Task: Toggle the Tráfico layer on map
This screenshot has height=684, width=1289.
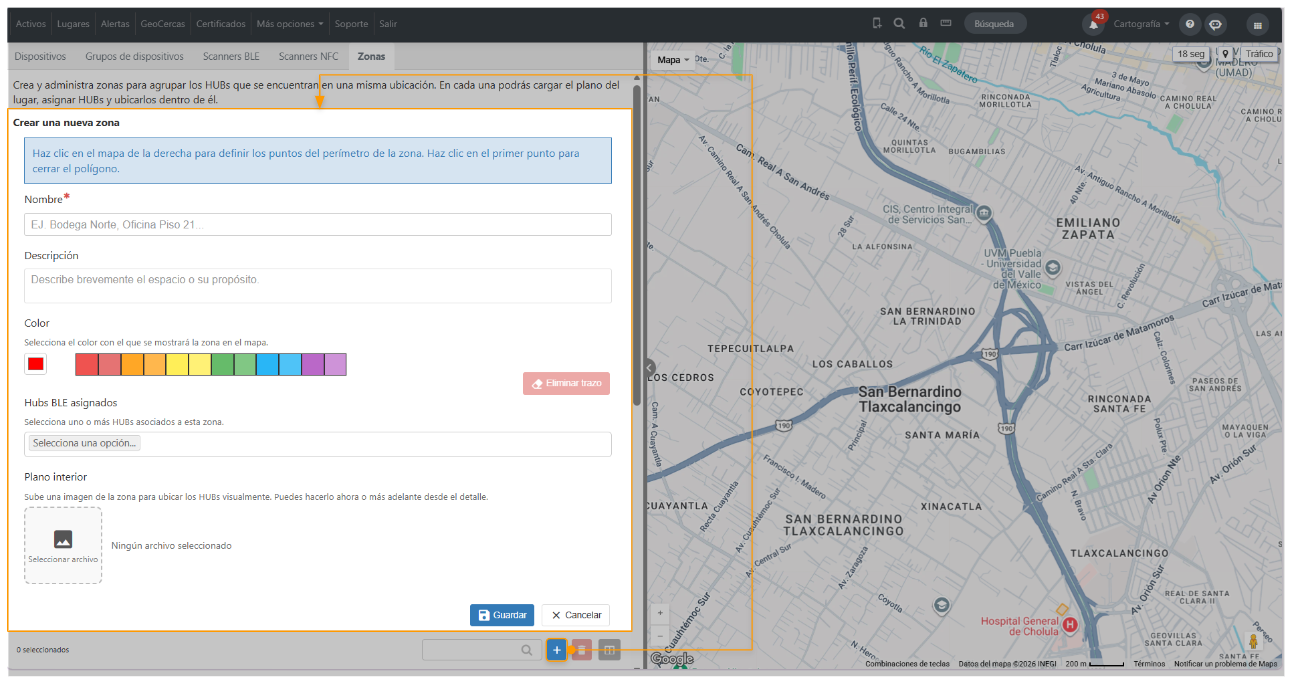Action: click(1259, 54)
